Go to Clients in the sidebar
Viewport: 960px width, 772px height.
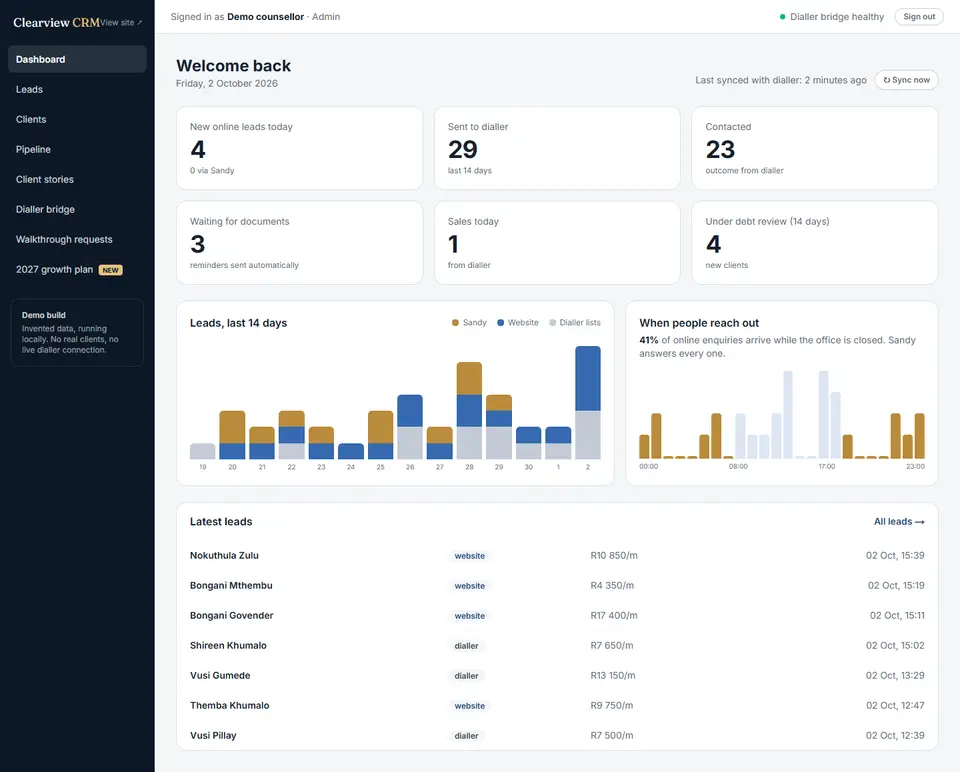[77, 119]
